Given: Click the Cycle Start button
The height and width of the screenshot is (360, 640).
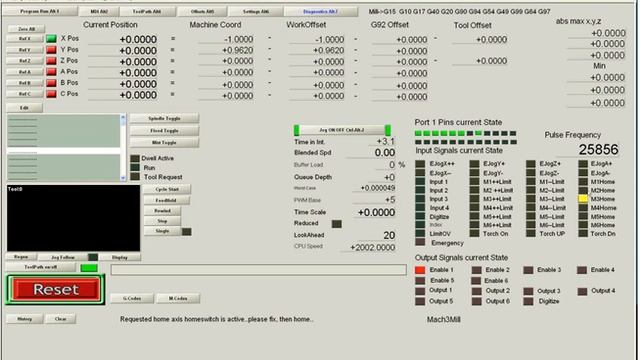Looking at the screenshot, I should [x=167, y=189].
